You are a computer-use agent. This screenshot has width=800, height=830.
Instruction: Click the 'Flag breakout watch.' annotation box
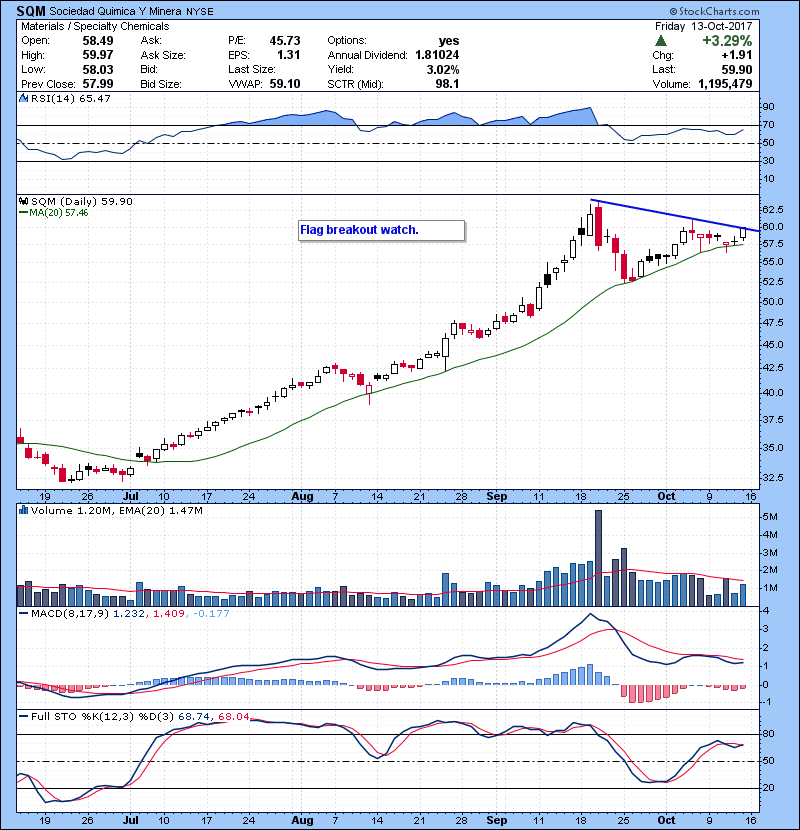(x=381, y=231)
